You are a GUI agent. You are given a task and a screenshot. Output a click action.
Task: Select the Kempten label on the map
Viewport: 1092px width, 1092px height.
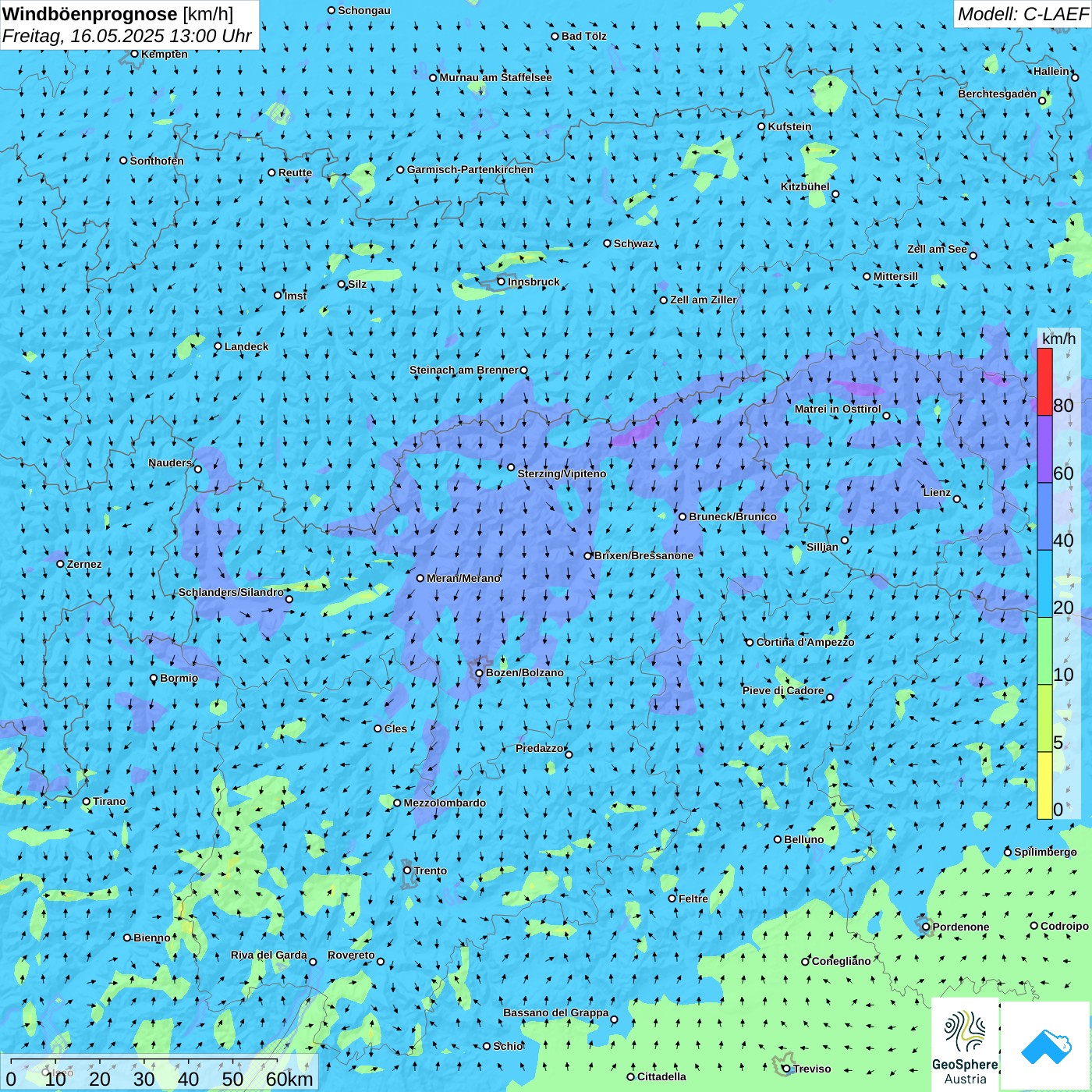point(165,54)
